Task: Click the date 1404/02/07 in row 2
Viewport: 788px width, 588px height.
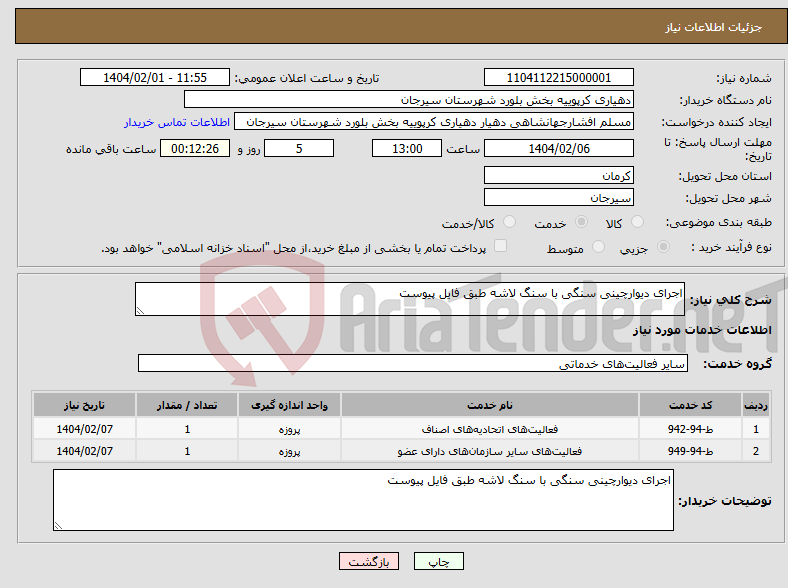Action: point(84,451)
